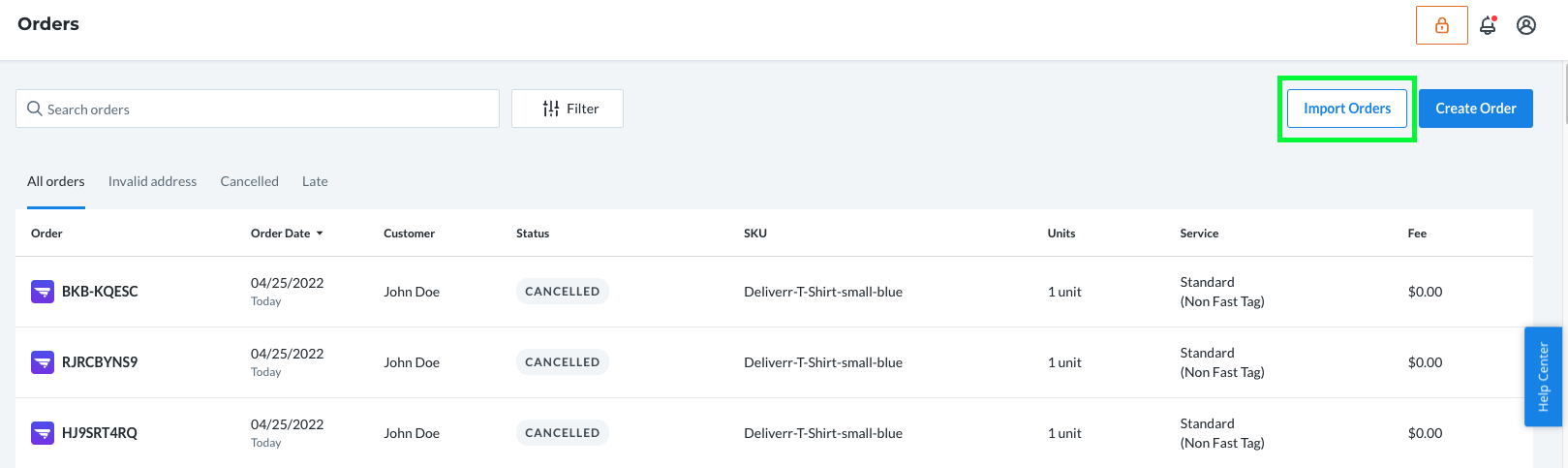Screen dimensions: 1568x468
Task: Focus the Search orders input field
Action: [258, 109]
